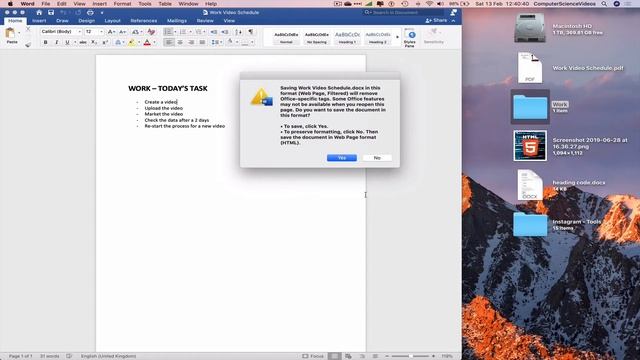
Task: Justify text alignment
Action: 202,42
